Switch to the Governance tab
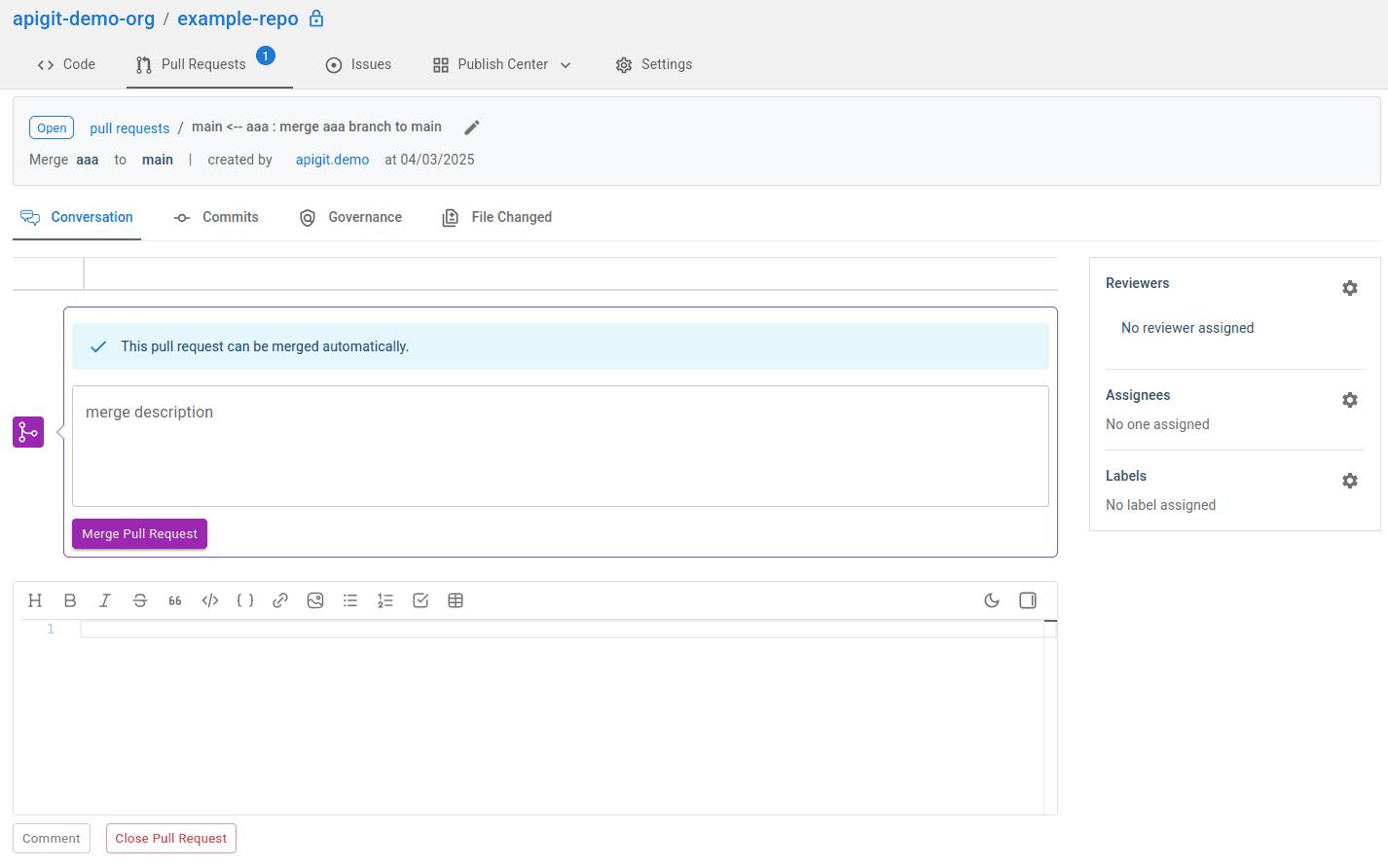 pos(350,217)
